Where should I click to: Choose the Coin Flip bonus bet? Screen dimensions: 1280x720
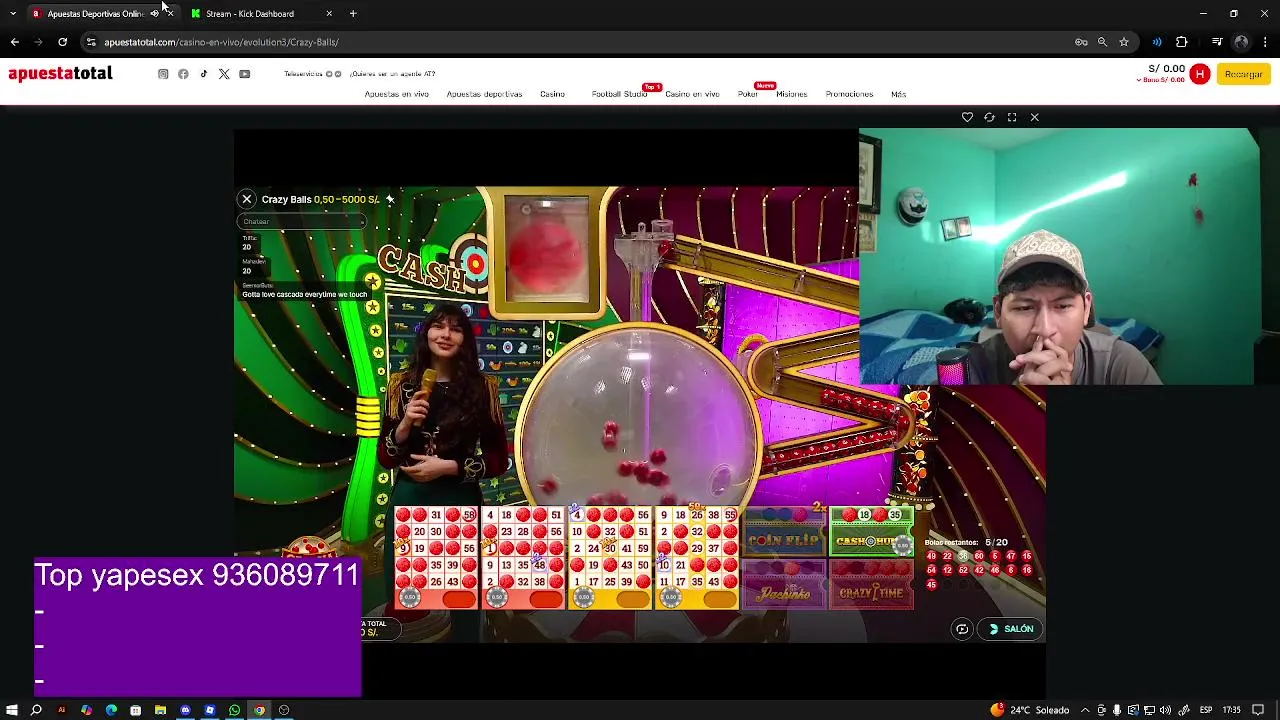(x=784, y=533)
